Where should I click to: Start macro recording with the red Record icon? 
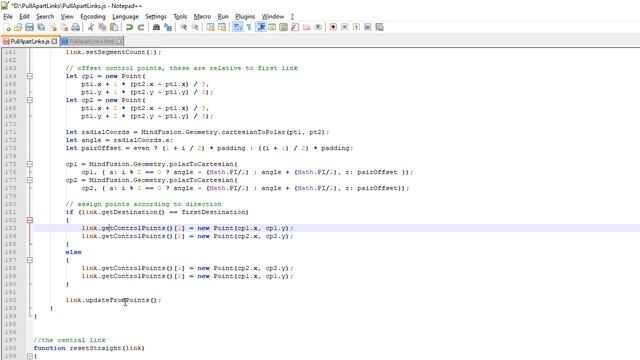(x=333, y=27)
